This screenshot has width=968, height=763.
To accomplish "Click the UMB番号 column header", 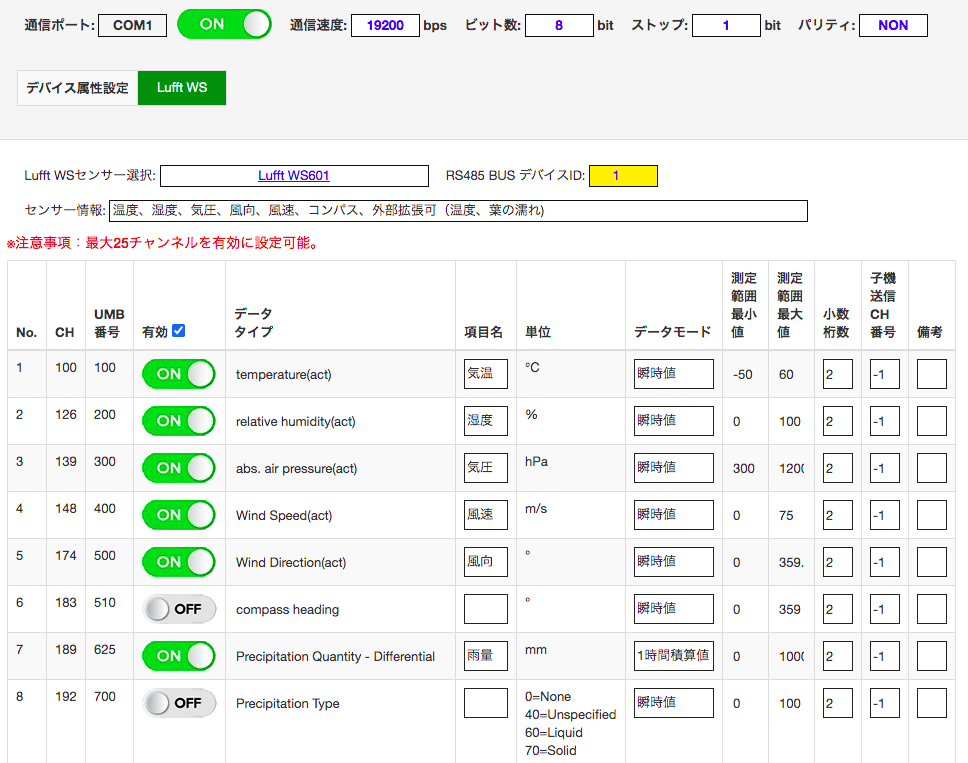I will pos(109,323).
